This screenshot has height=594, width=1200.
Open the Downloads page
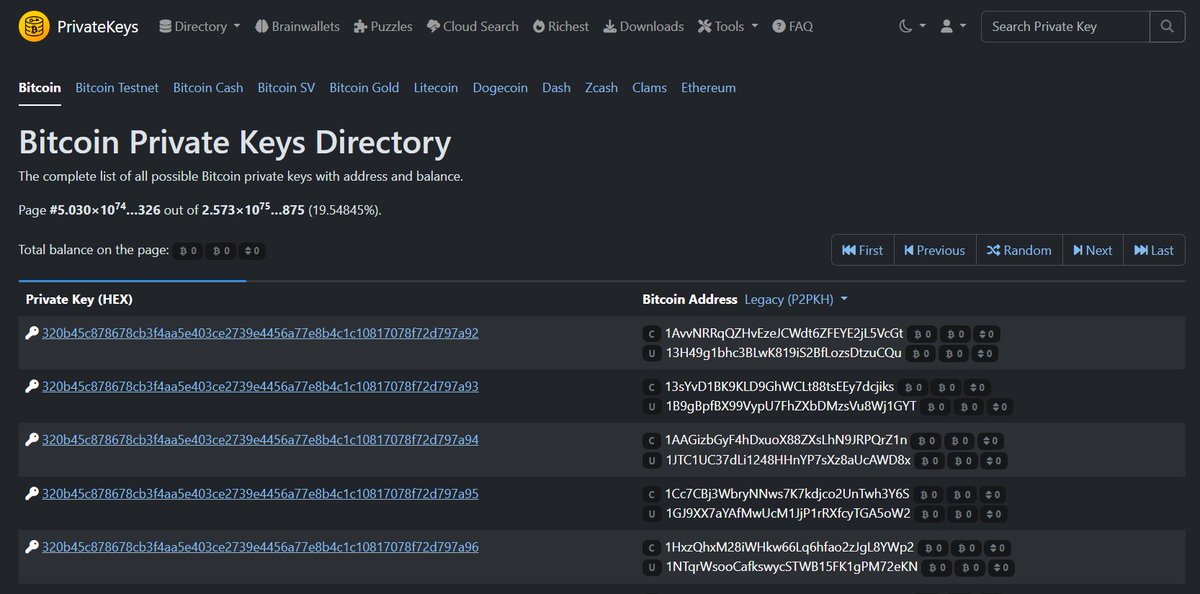[x=644, y=26]
